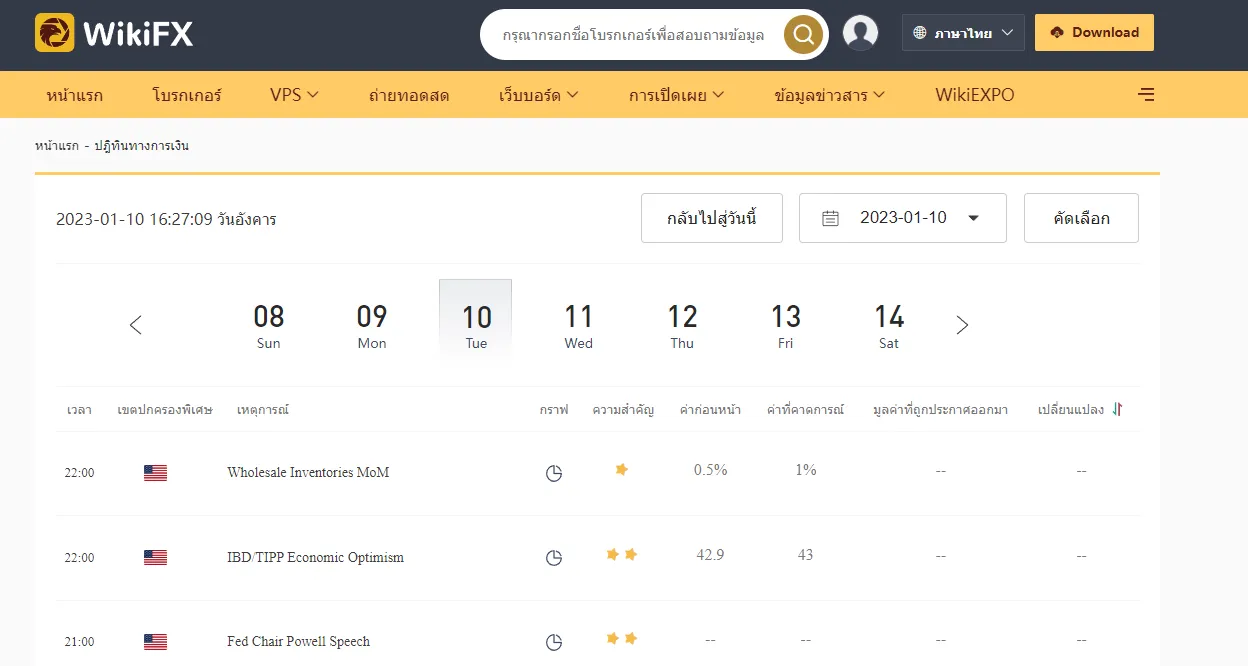Select day 08 Sun
Screen dimensions: 1248x666
(269, 325)
